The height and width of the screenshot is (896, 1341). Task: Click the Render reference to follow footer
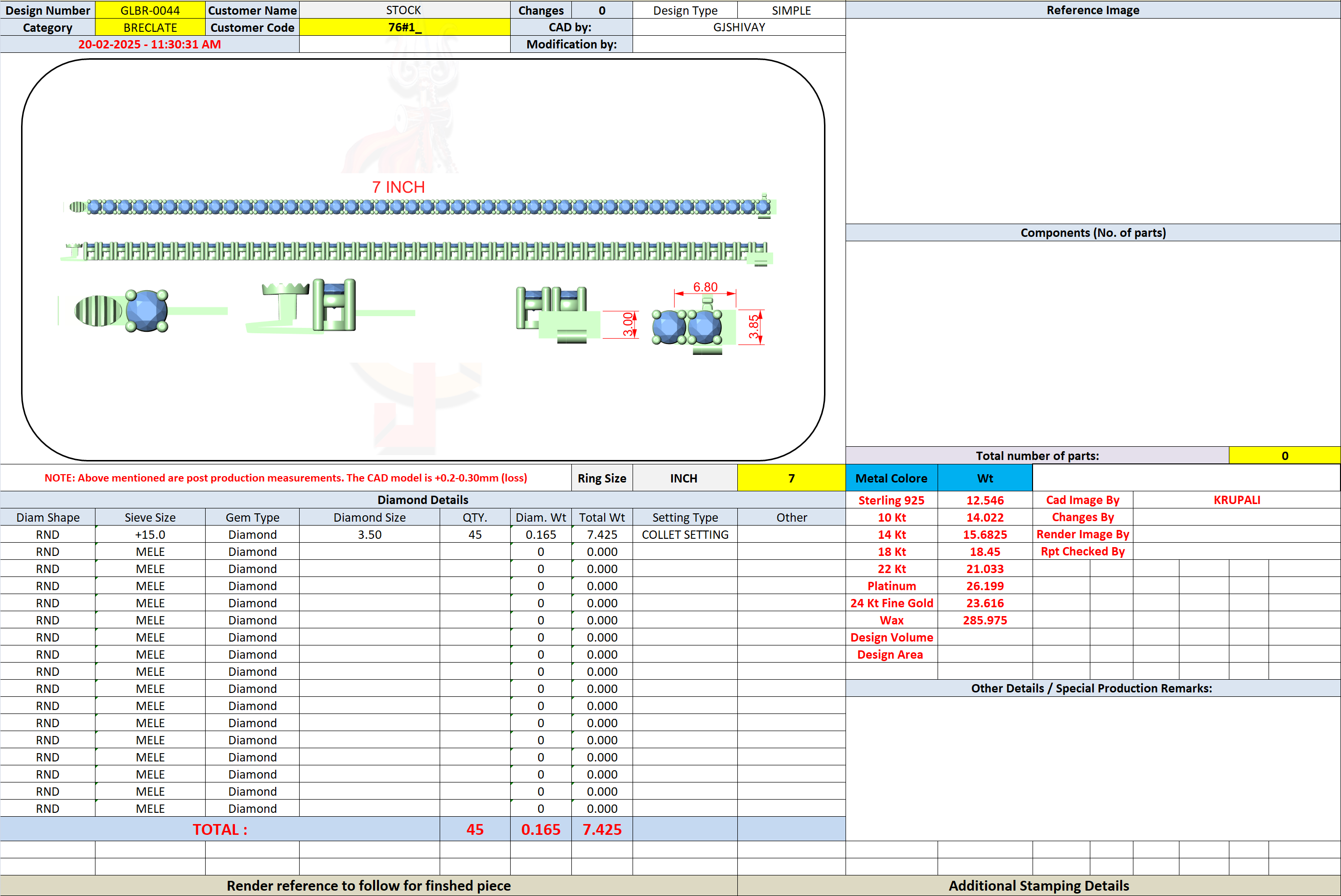(369, 885)
